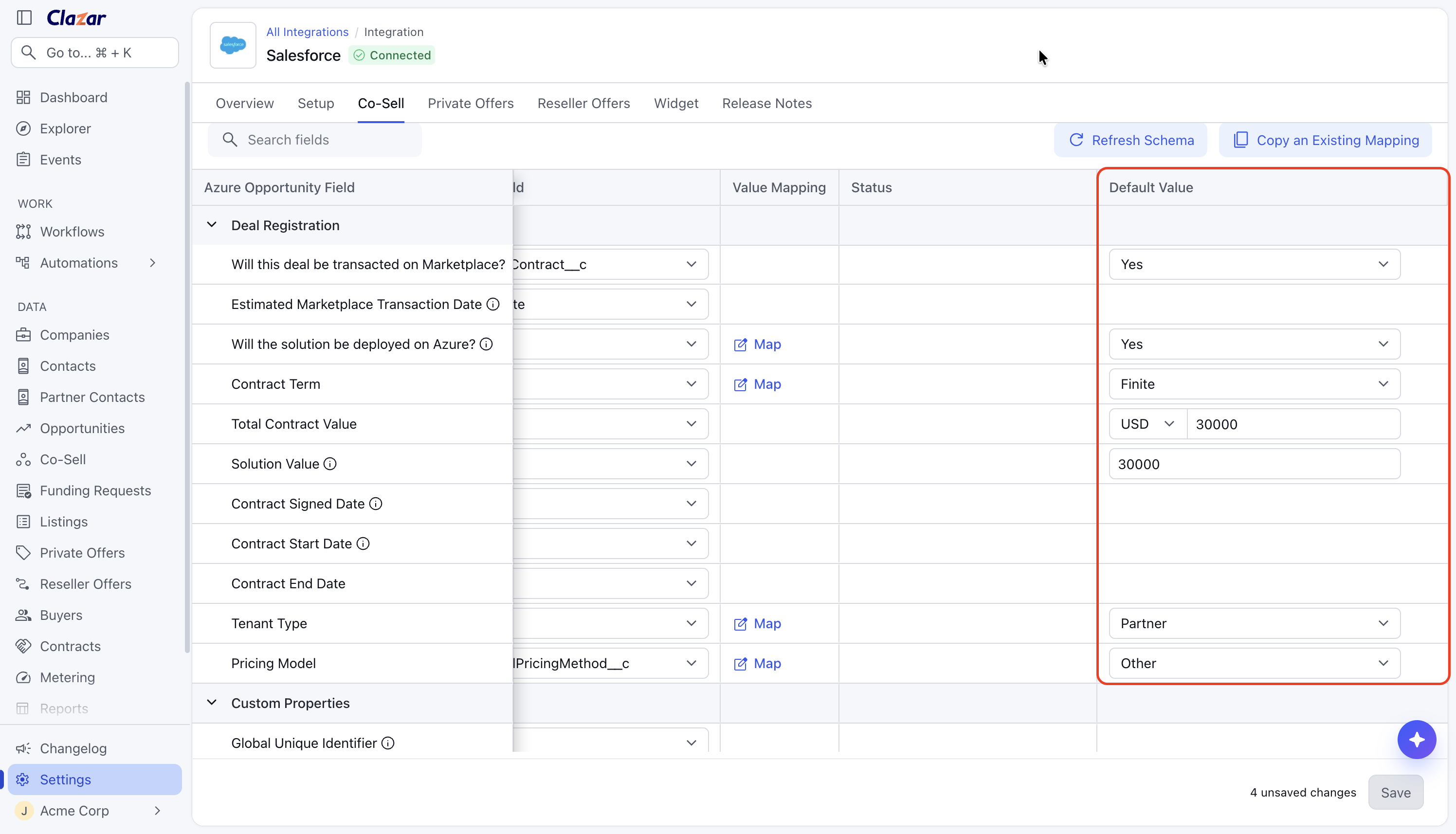Switch to the Setup tab
1456x834 pixels.
point(316,104)
